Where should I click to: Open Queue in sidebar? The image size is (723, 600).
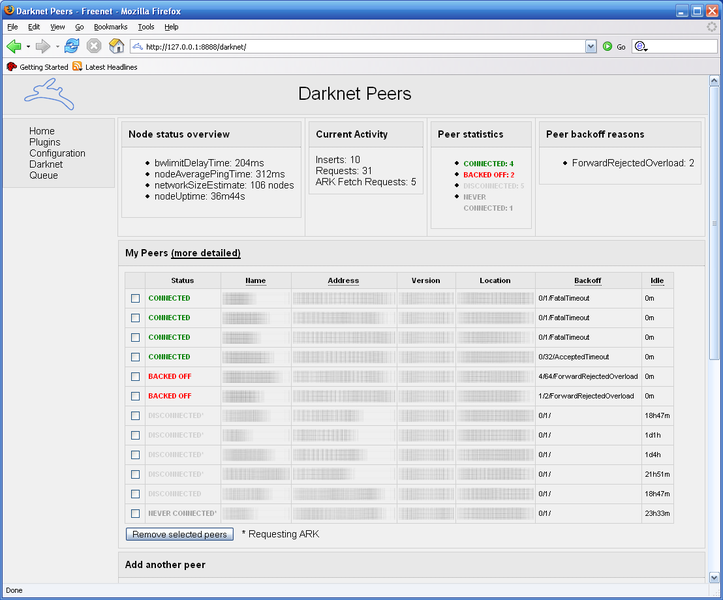[x=44, y=175]
